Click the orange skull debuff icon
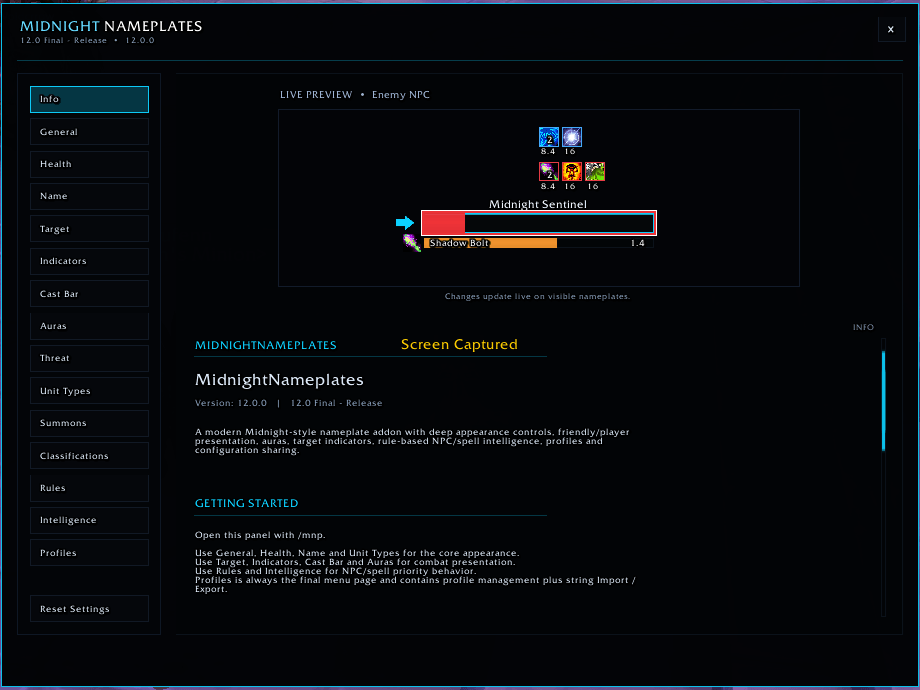 point(571,171)
